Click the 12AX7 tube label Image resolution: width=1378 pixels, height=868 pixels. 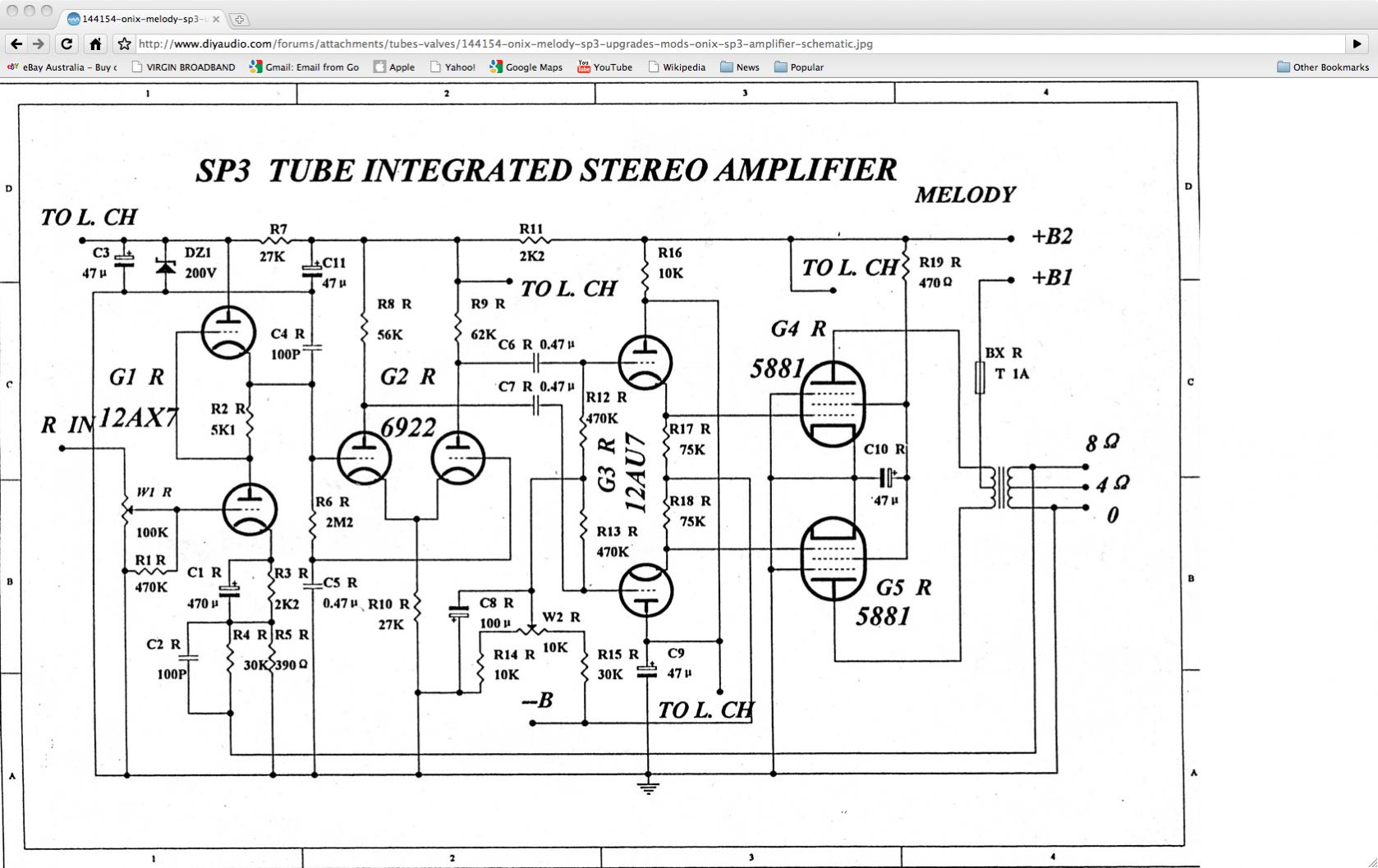pyautogui.click(x=137, y=417)
